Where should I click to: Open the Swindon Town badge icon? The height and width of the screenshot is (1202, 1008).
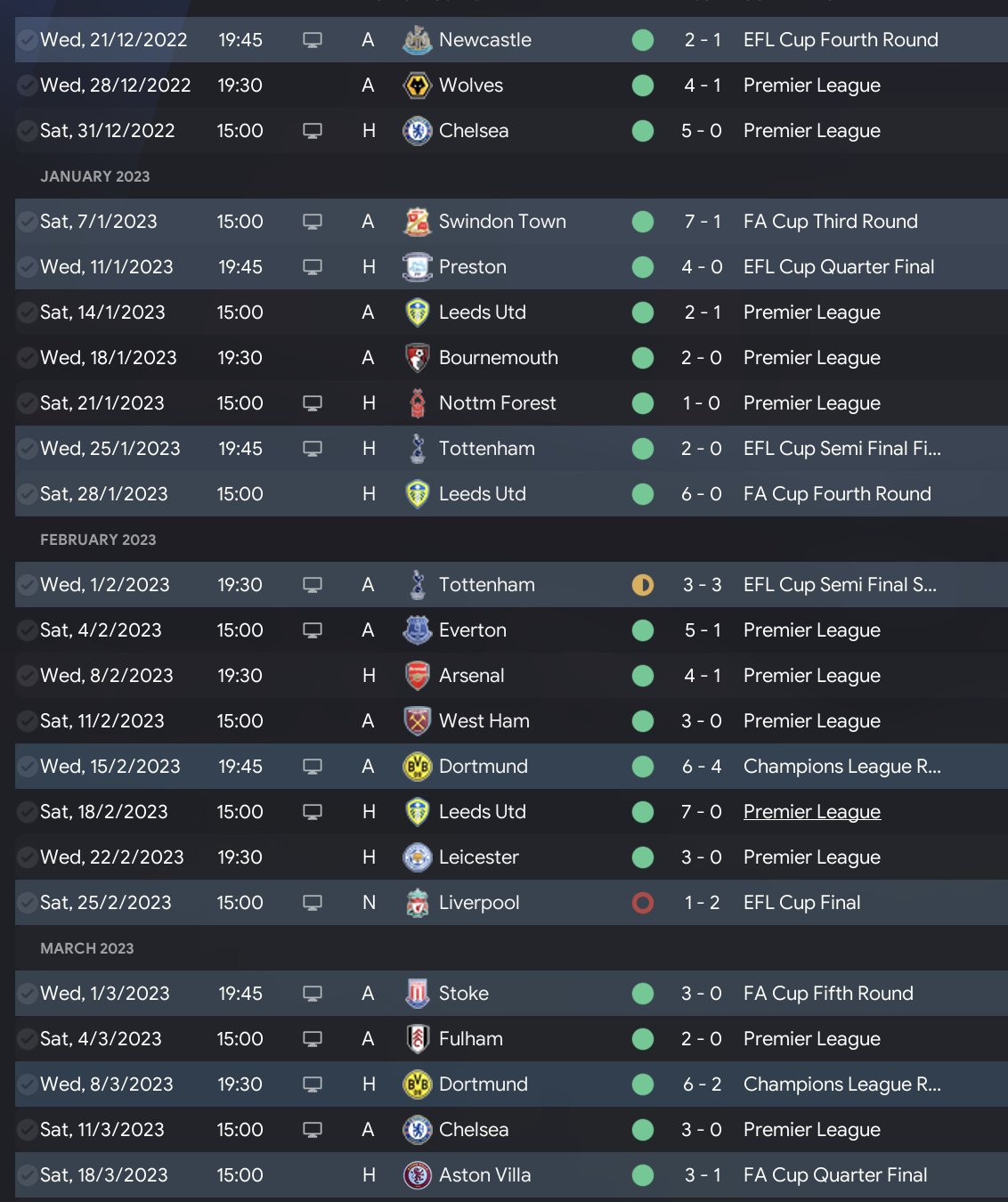pyautogui.click(x=417, y=222)
